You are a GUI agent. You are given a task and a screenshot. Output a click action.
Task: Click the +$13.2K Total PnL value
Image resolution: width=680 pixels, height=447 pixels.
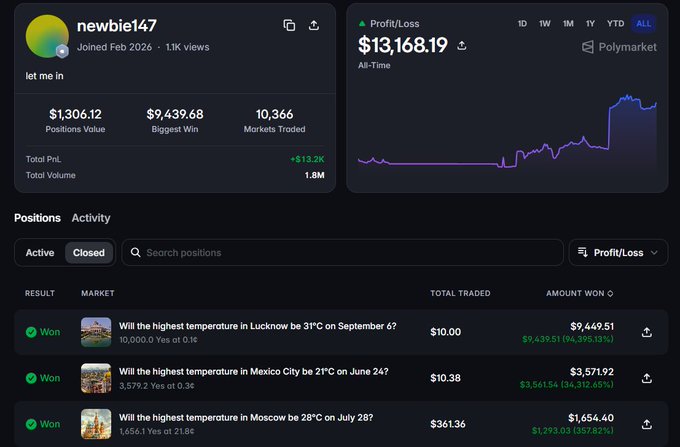(x=307, y=159)
